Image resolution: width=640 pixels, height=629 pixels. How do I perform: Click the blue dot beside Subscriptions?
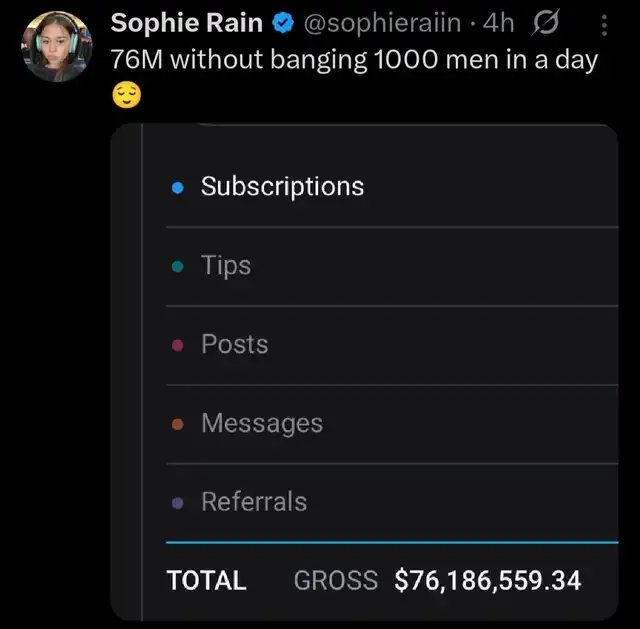[178, 187]
